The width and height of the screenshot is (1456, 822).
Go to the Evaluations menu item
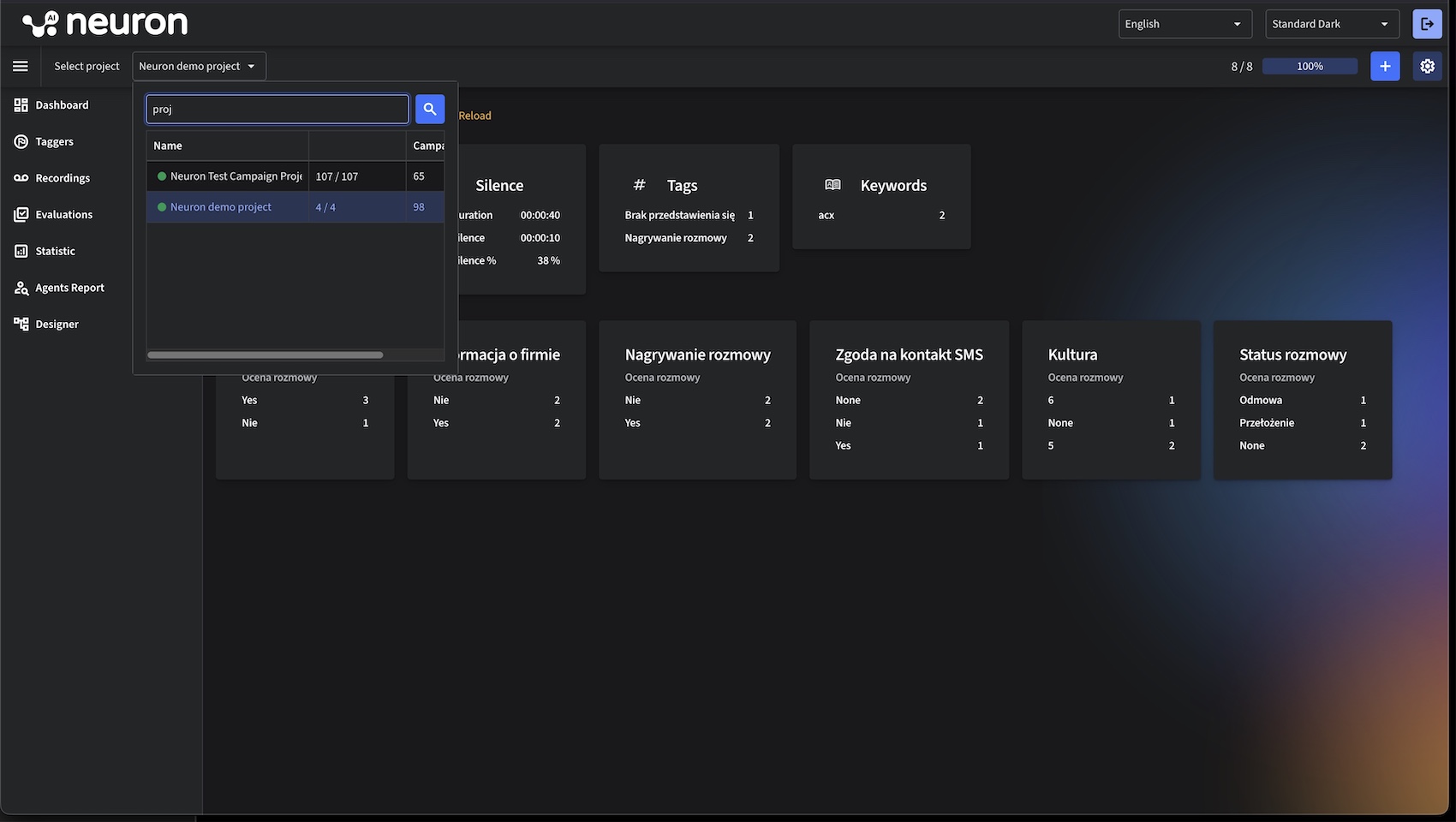click(x=63, y=215)
